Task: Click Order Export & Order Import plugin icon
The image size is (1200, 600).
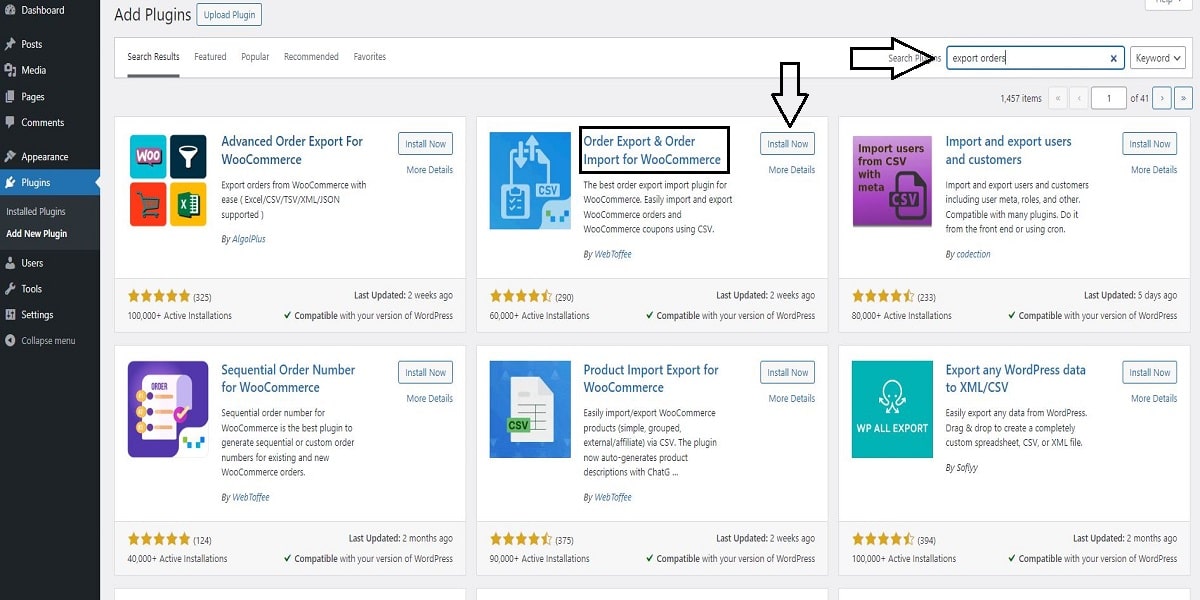Action: coord(529,180)
